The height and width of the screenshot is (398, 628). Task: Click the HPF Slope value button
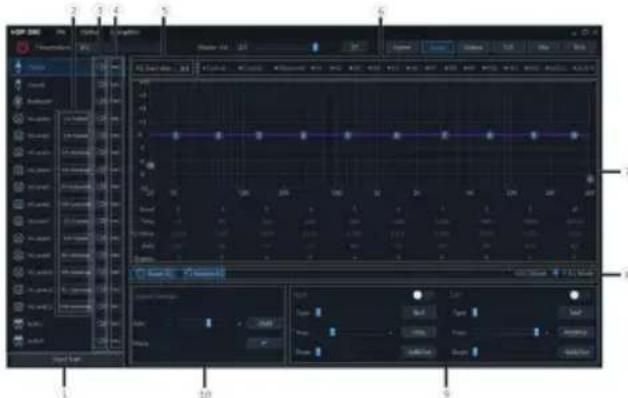point(419,352)
